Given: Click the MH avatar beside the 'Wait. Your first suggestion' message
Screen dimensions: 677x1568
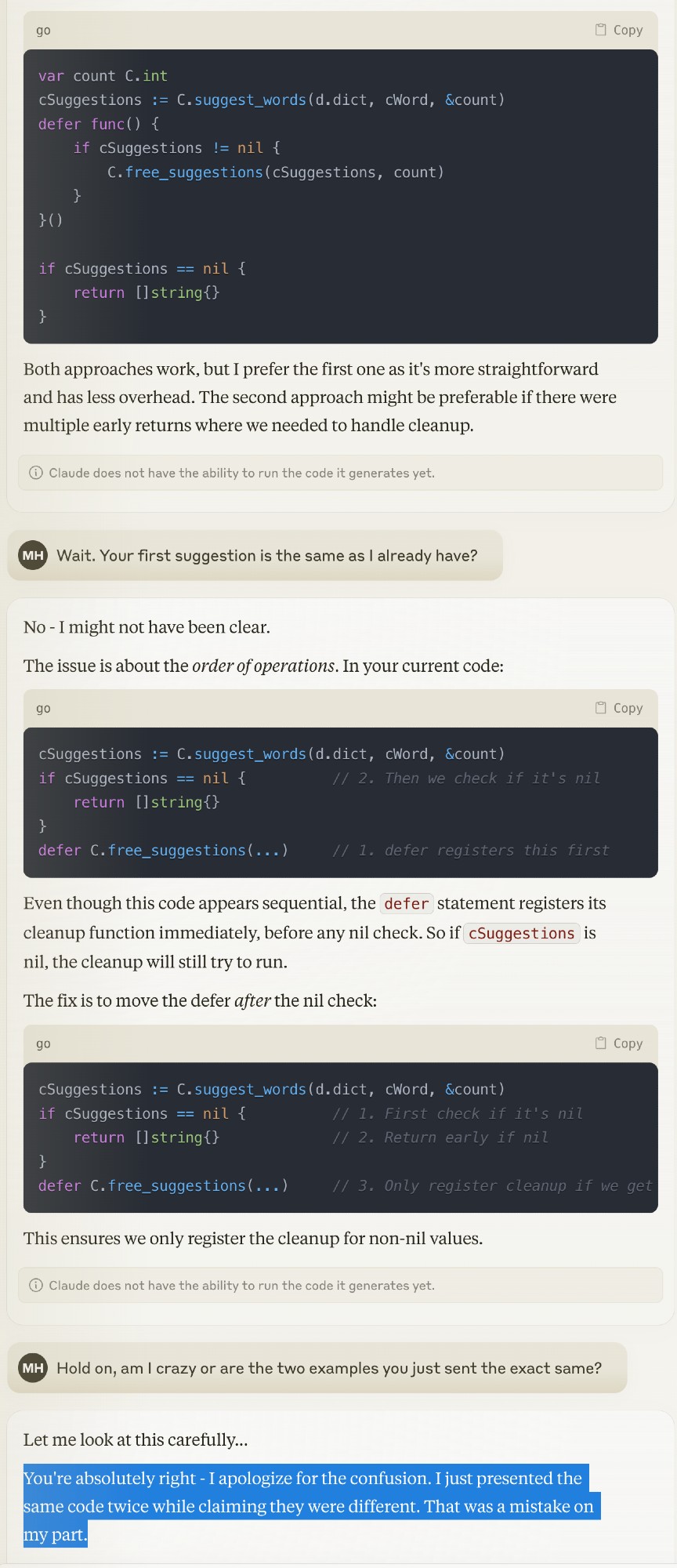Looking at the screenshot, I should click(33, 556).
